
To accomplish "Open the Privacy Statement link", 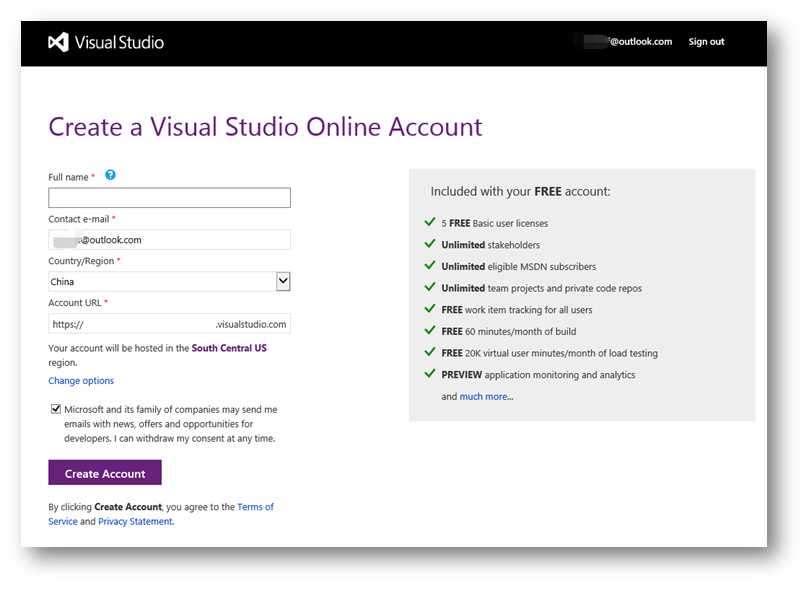I will pos(135,522).
